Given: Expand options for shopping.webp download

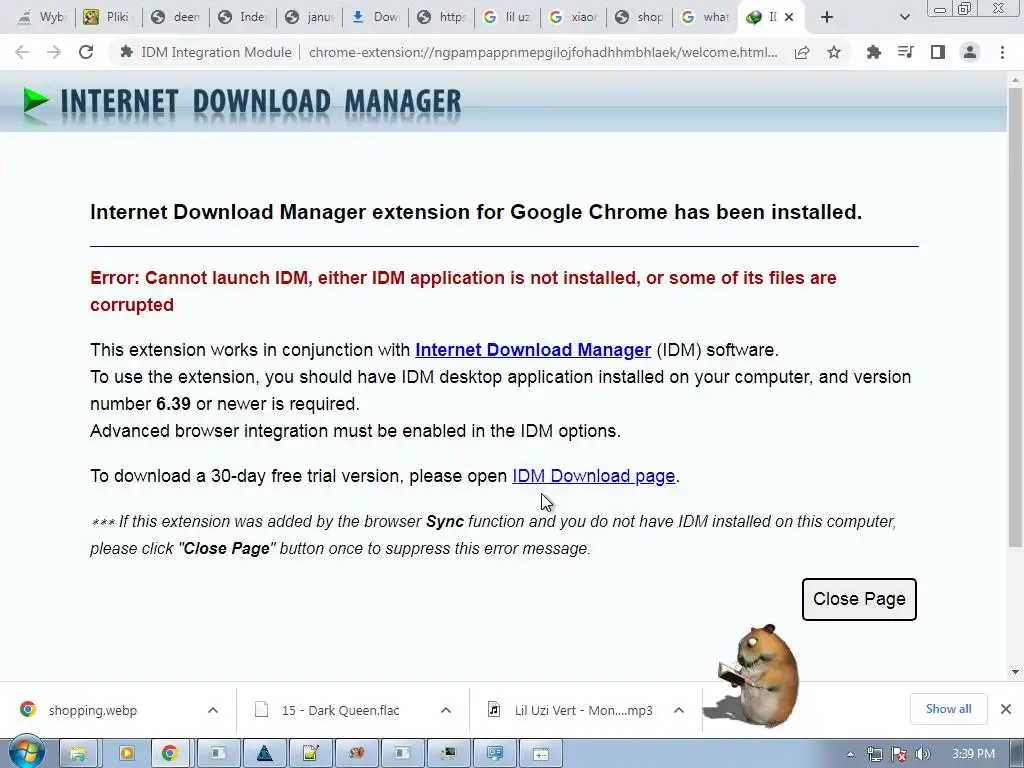Looking at the screenshot, I should 213,710.
